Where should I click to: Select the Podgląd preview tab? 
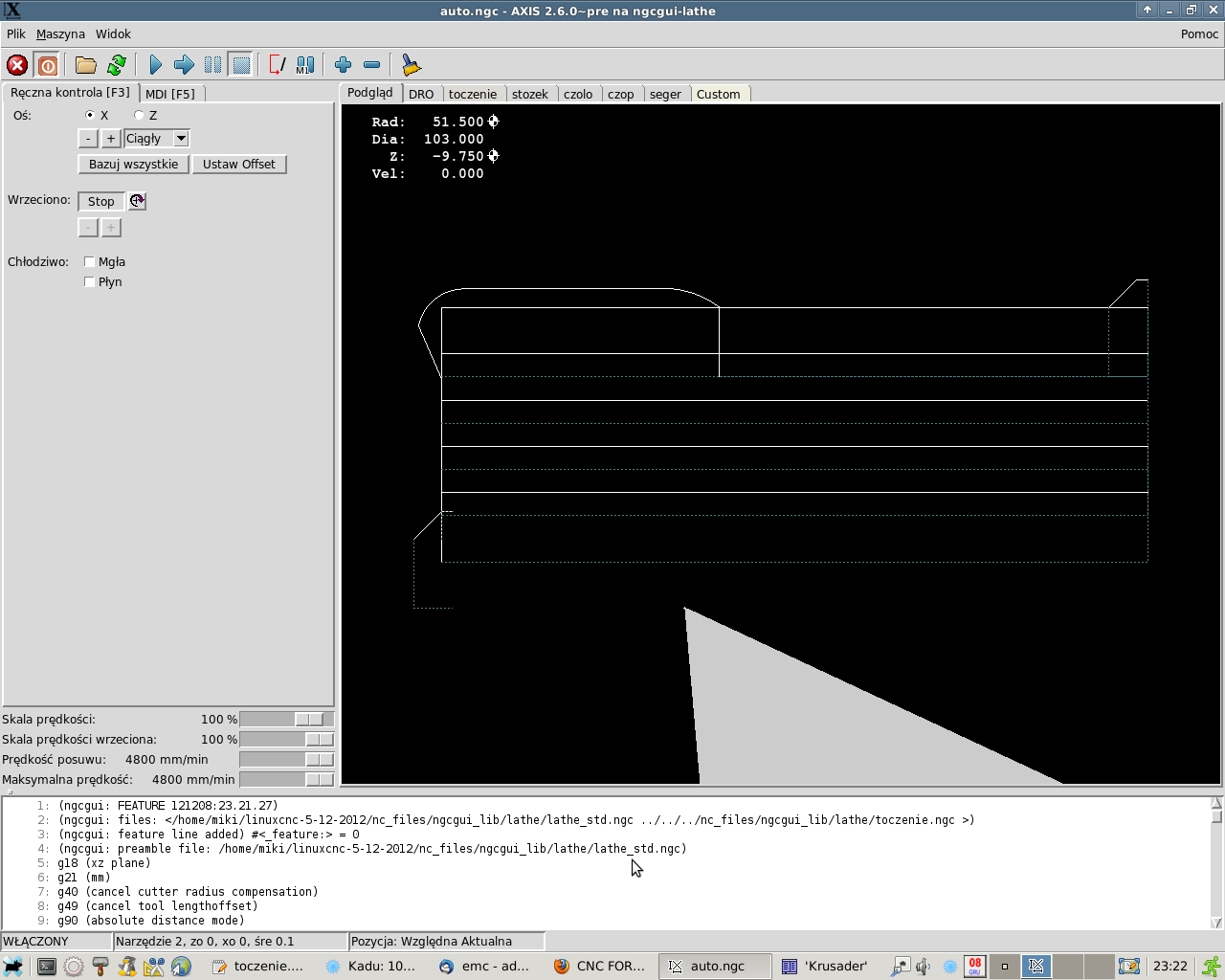click(370, 93)
